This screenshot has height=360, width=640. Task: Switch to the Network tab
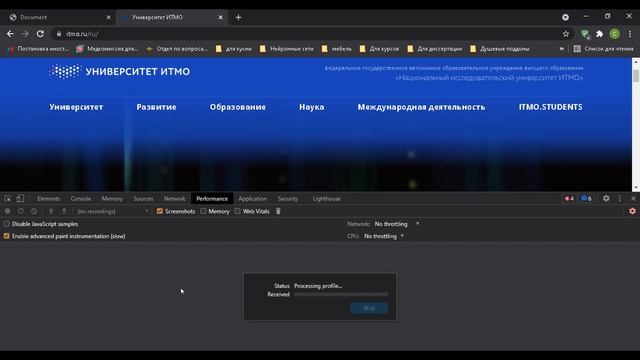(175, 198)
